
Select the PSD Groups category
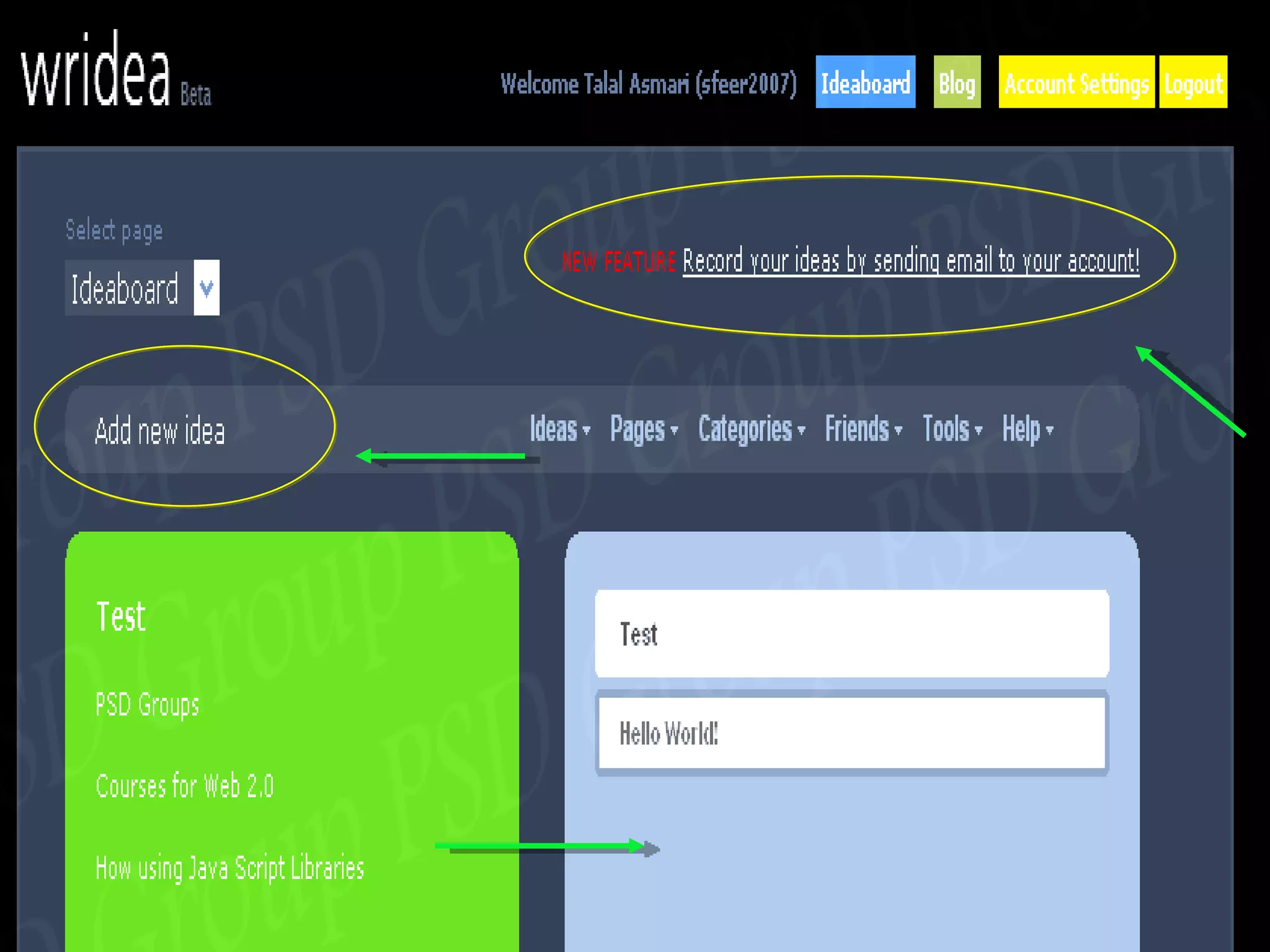coord(148,705)
